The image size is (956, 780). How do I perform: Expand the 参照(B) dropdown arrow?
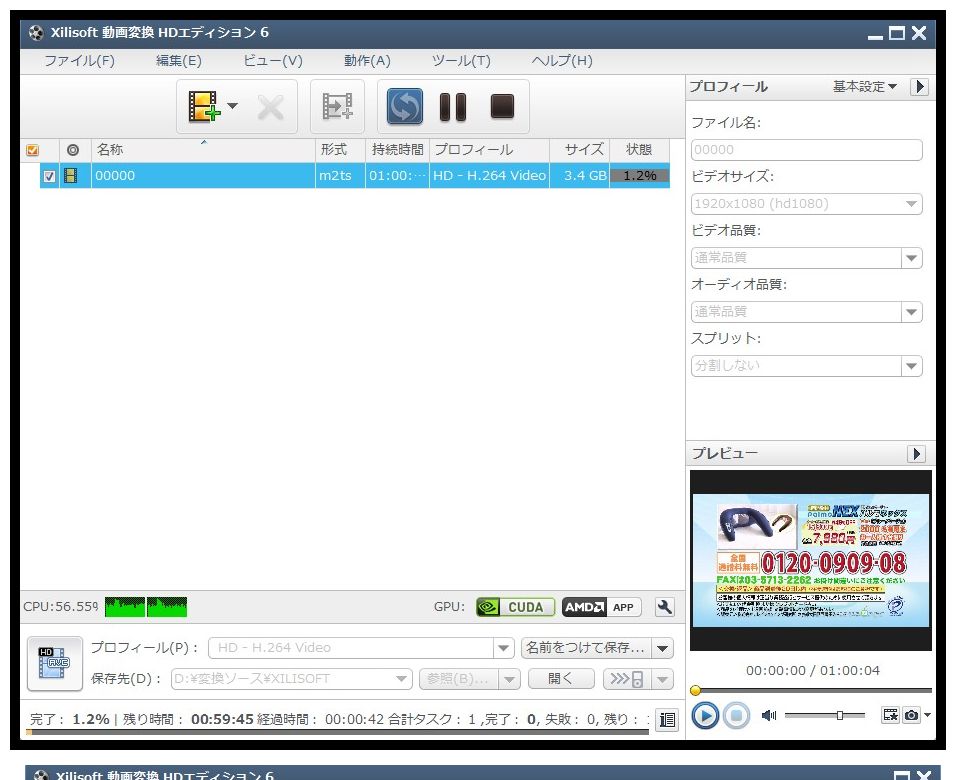tap(509, 679)
